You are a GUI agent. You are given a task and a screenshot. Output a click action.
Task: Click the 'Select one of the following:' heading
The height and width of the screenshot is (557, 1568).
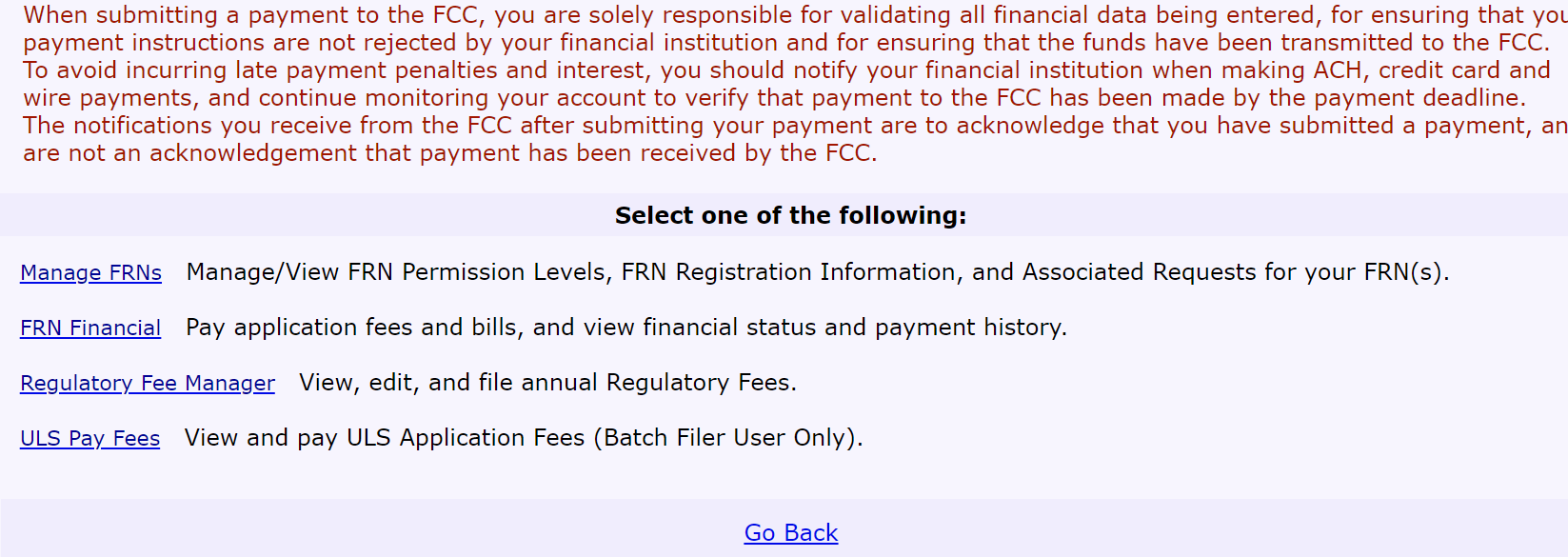[790, 216]
